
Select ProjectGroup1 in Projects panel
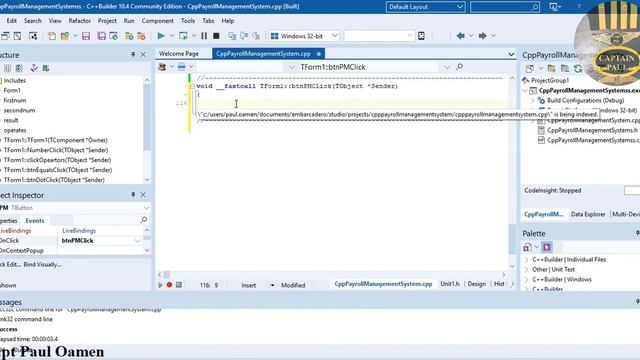[x=550, y=80]
